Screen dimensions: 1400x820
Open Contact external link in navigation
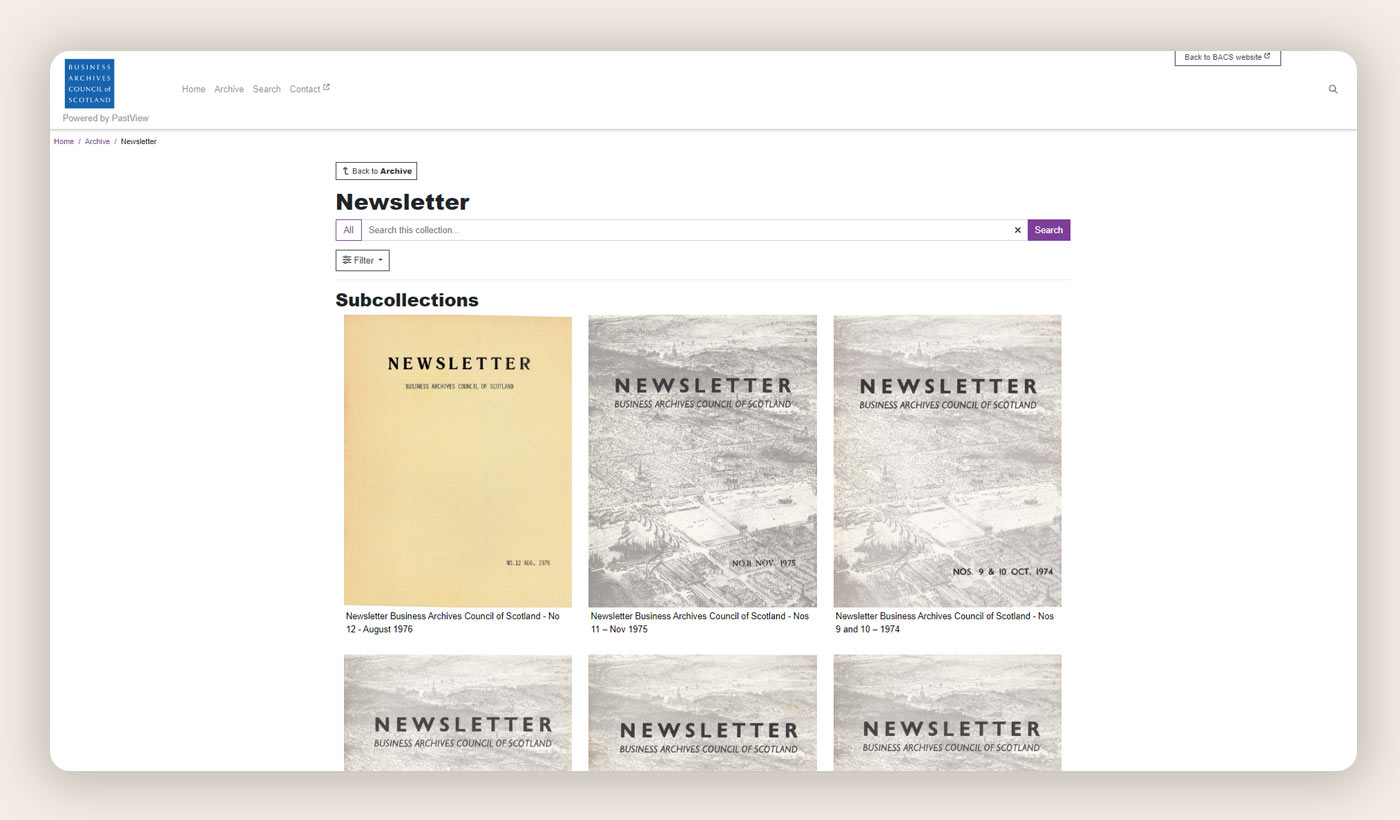309,89
